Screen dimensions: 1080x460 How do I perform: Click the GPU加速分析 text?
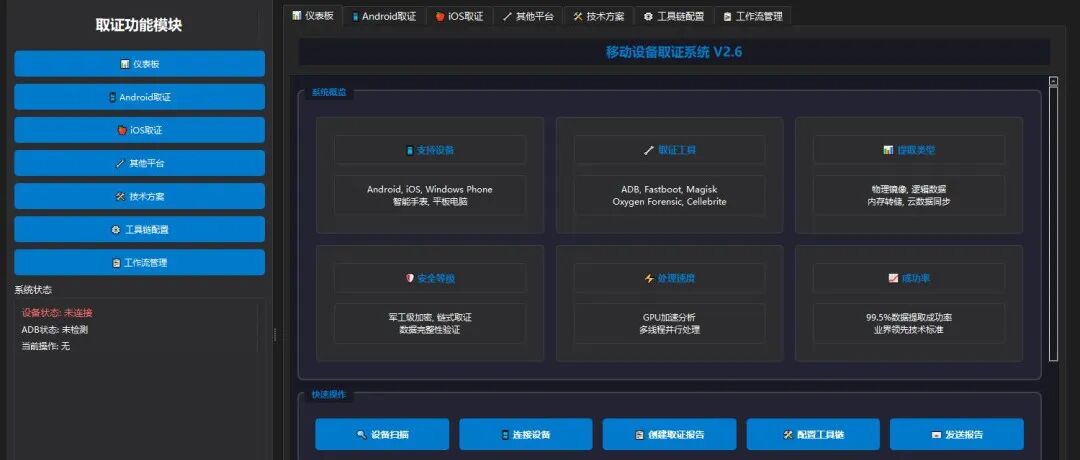tap(669, 317)
